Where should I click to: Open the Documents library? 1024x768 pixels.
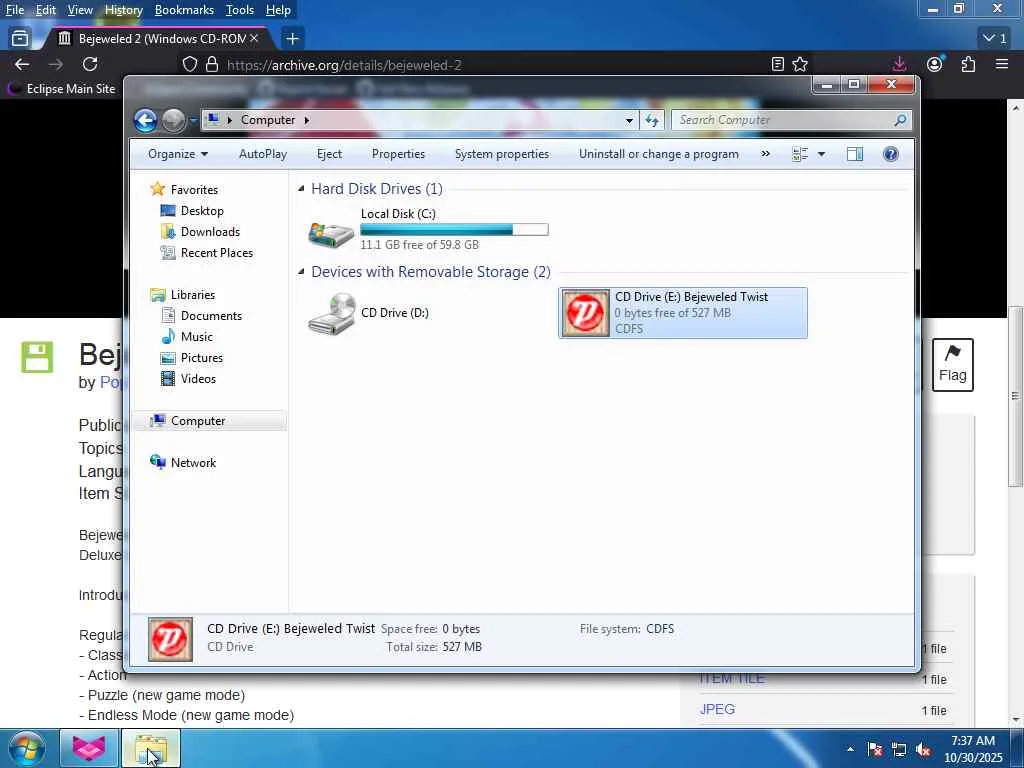point(211,315)
